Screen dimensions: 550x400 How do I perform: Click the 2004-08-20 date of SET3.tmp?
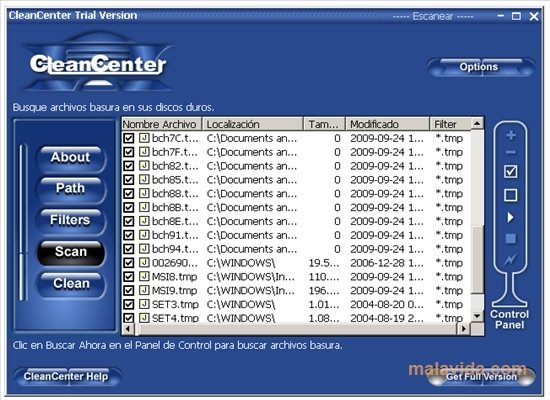coord(387,305)
